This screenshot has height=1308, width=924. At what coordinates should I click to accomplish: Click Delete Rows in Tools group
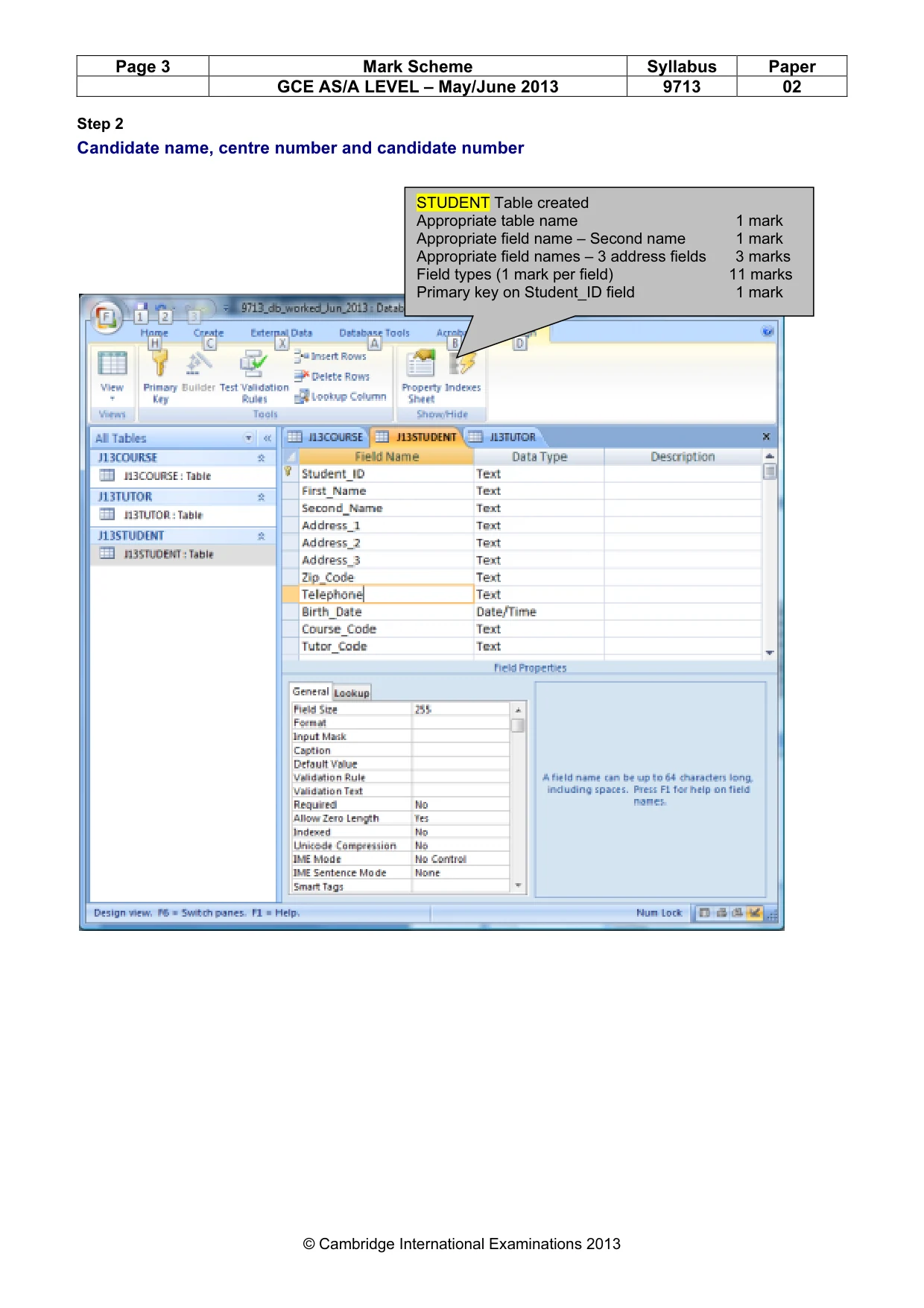click(332, 376)
